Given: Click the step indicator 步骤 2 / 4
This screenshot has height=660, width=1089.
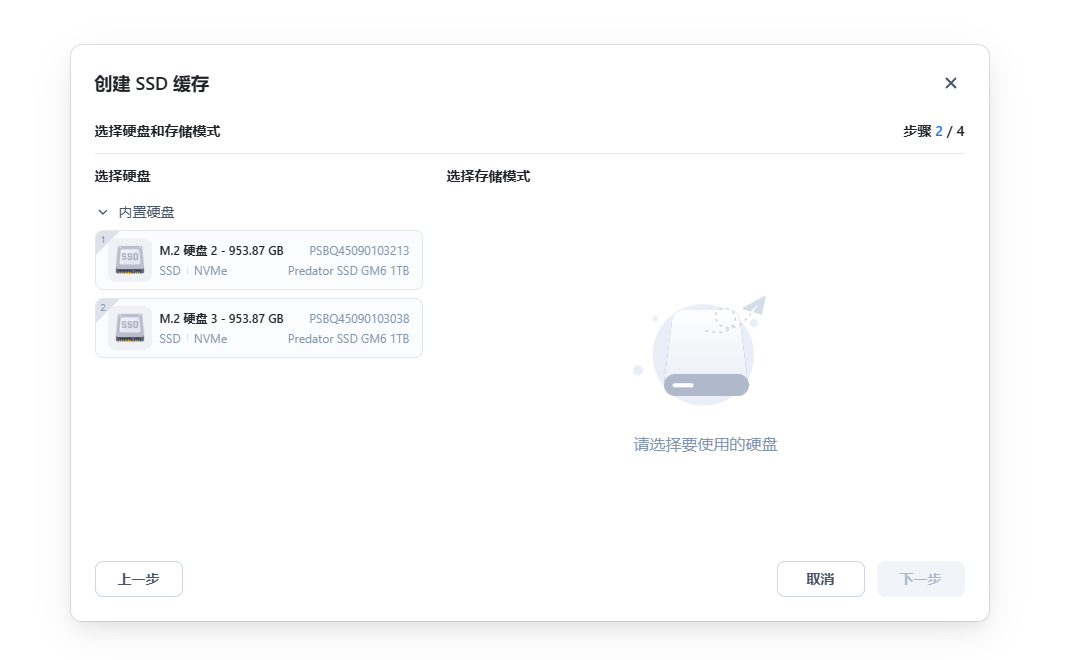Looking at the screenshot, I should coord(933,131).
